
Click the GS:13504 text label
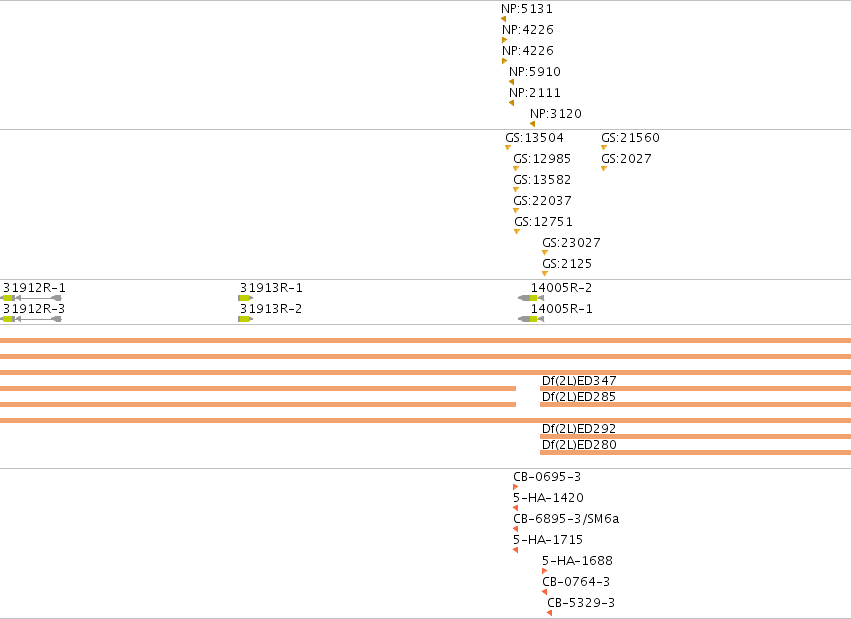(x=535, y=138)
